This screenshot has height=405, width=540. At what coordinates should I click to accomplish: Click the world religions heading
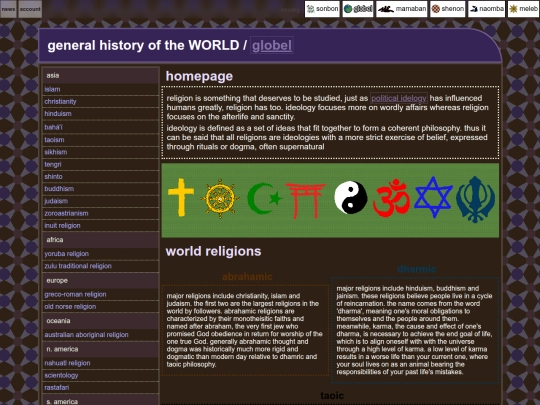[x=214, y=251]
